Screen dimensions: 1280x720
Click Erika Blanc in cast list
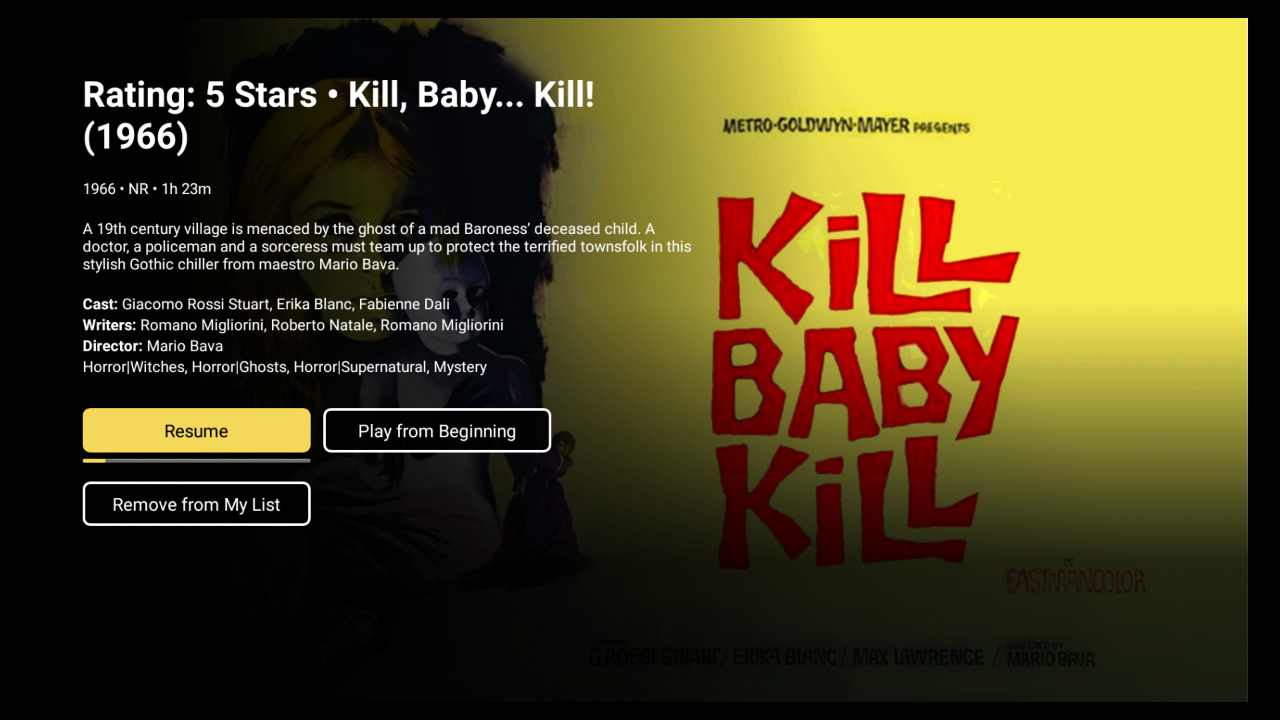313,304
